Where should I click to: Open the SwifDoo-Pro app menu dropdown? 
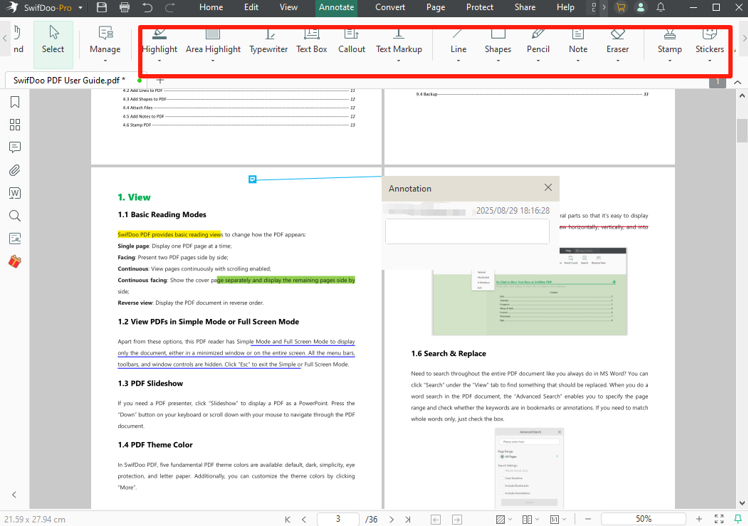coord(80,8)
